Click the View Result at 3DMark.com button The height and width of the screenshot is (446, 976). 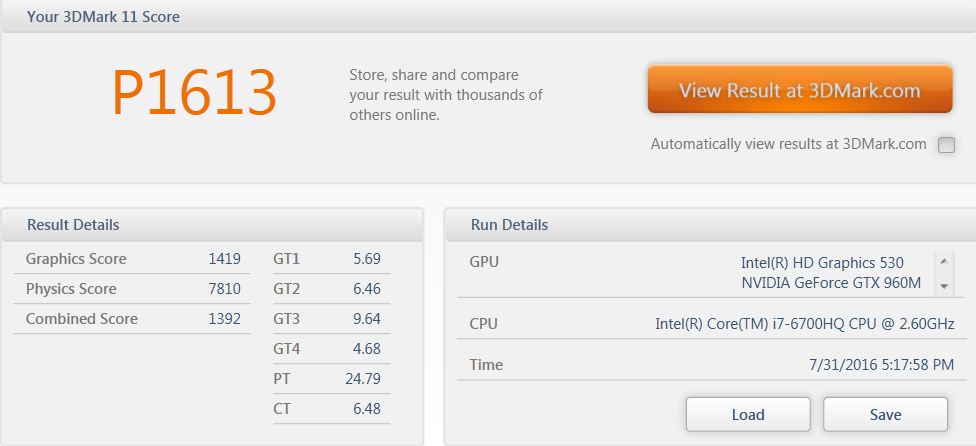pyautogui.click(x=800, y=90)
